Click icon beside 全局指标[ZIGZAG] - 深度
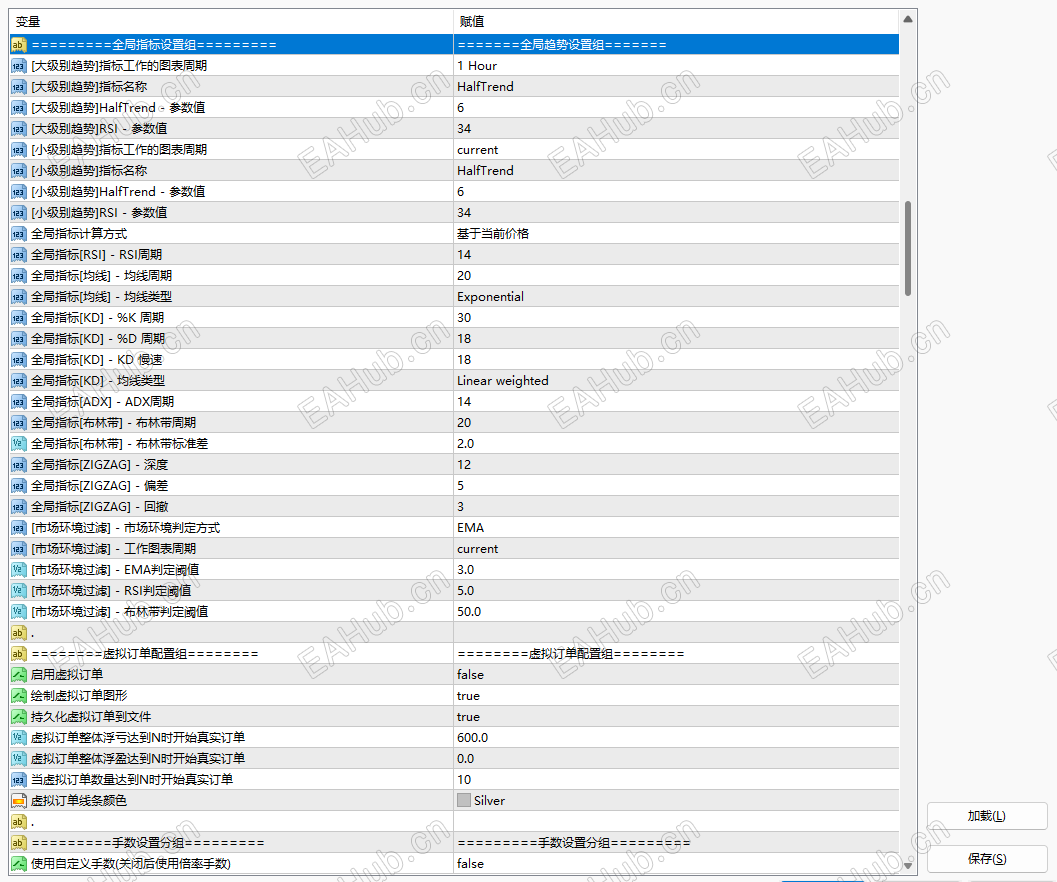1057x882 pixels. [x=18, y=465]
